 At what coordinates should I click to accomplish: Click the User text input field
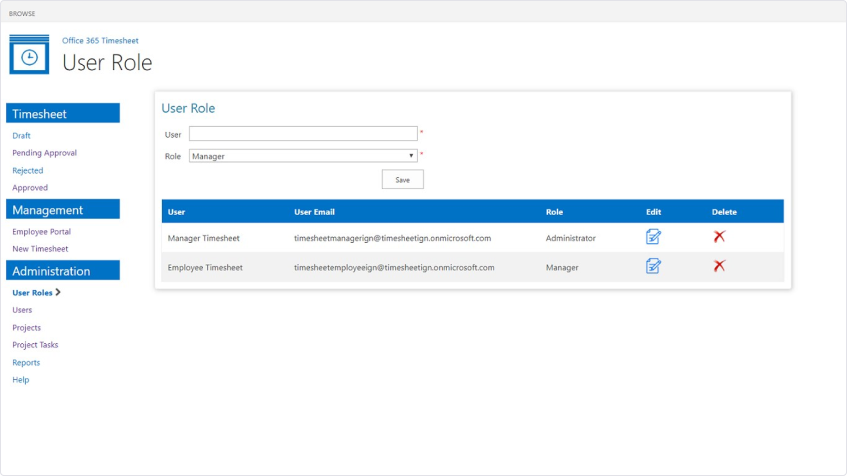(x=303, y=133)
